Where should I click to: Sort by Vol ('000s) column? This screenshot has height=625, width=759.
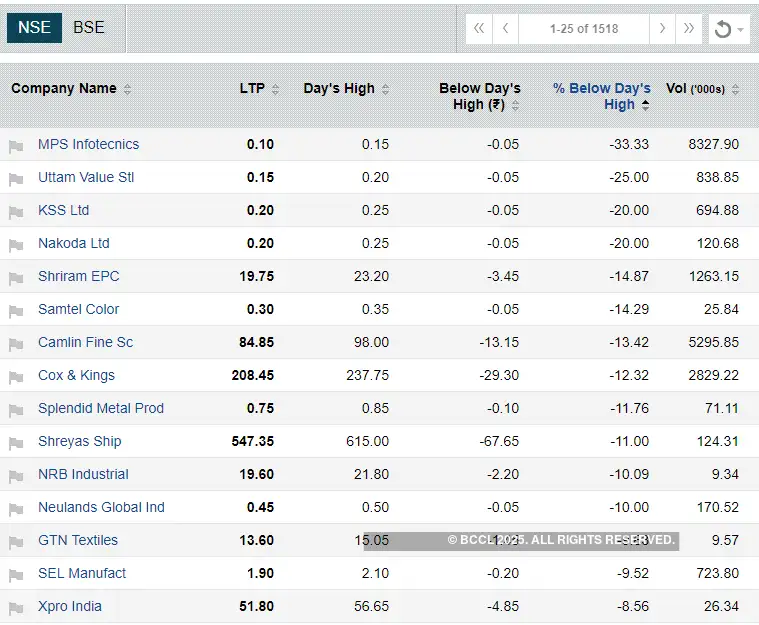coord(735,89)
